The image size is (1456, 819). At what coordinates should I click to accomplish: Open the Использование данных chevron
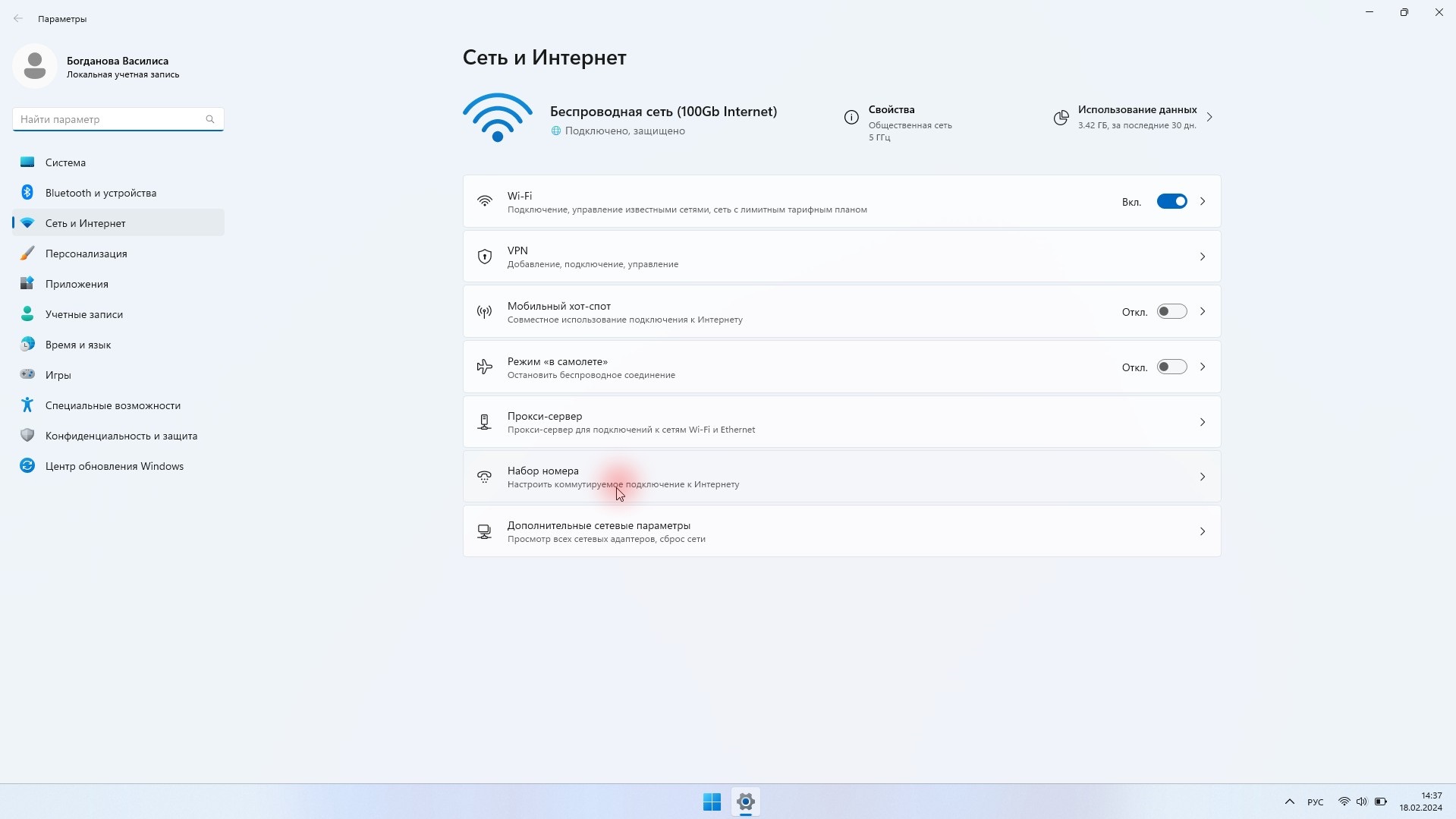(x=1209, y=117)
